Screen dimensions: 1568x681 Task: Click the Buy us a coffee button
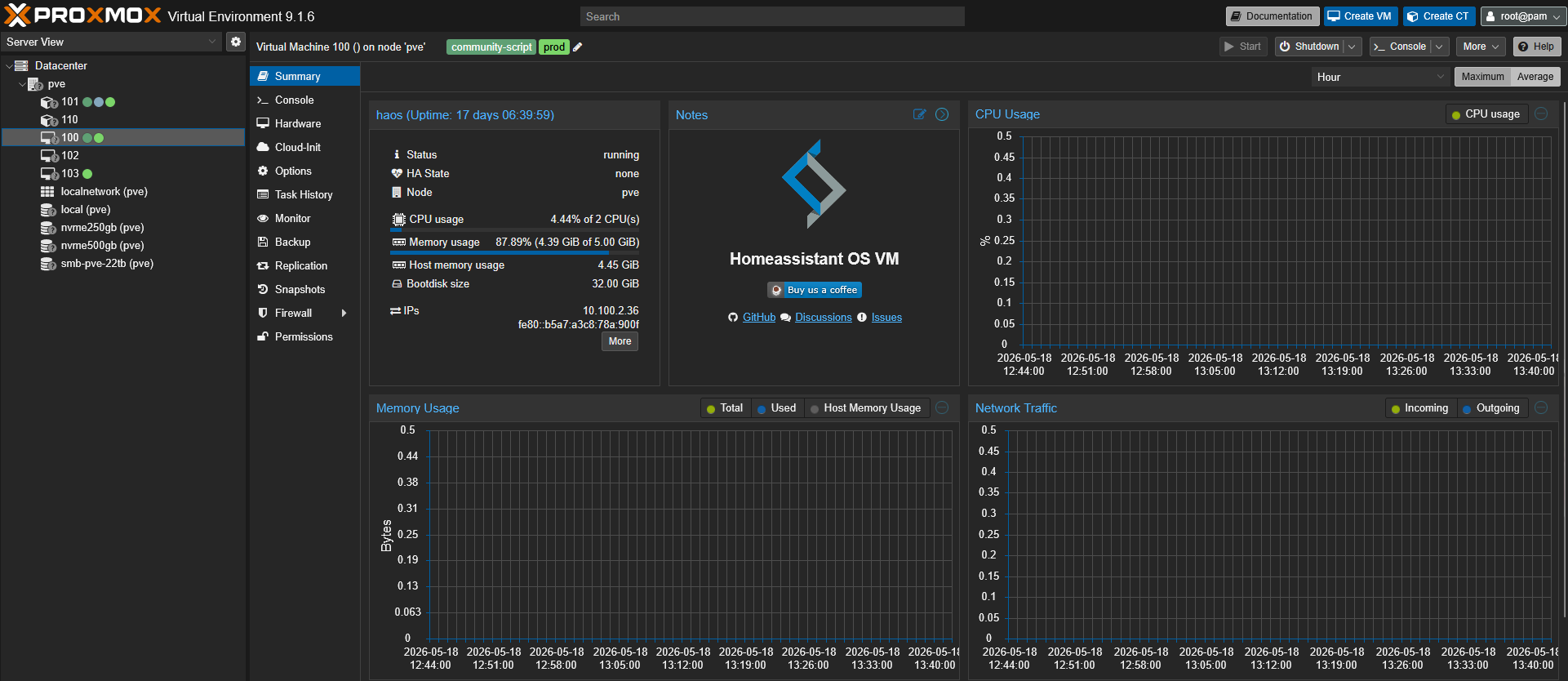[x=815, y=290]
